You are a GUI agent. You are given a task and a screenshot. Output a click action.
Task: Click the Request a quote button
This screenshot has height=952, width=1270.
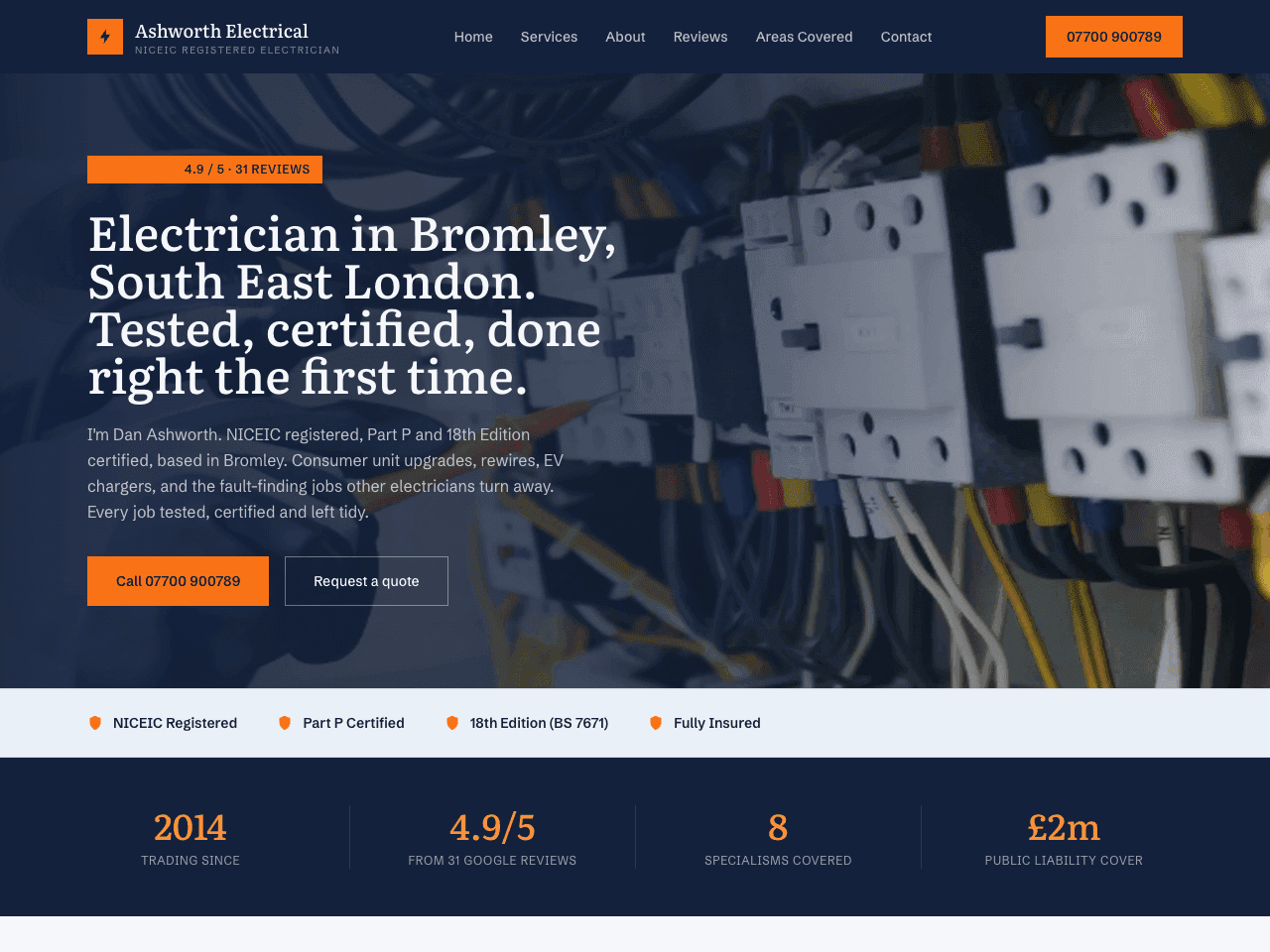click(366, 581)
